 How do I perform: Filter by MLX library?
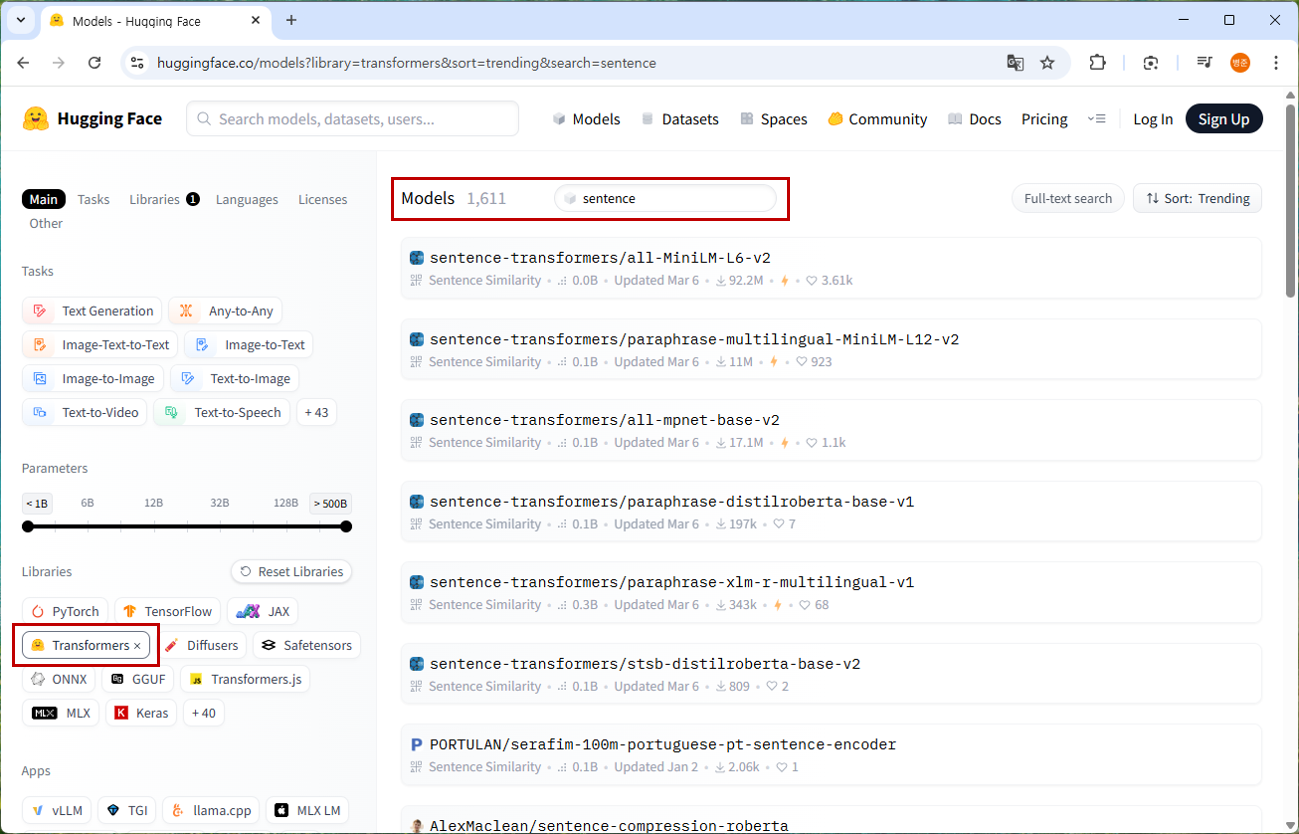click(60, 713)
